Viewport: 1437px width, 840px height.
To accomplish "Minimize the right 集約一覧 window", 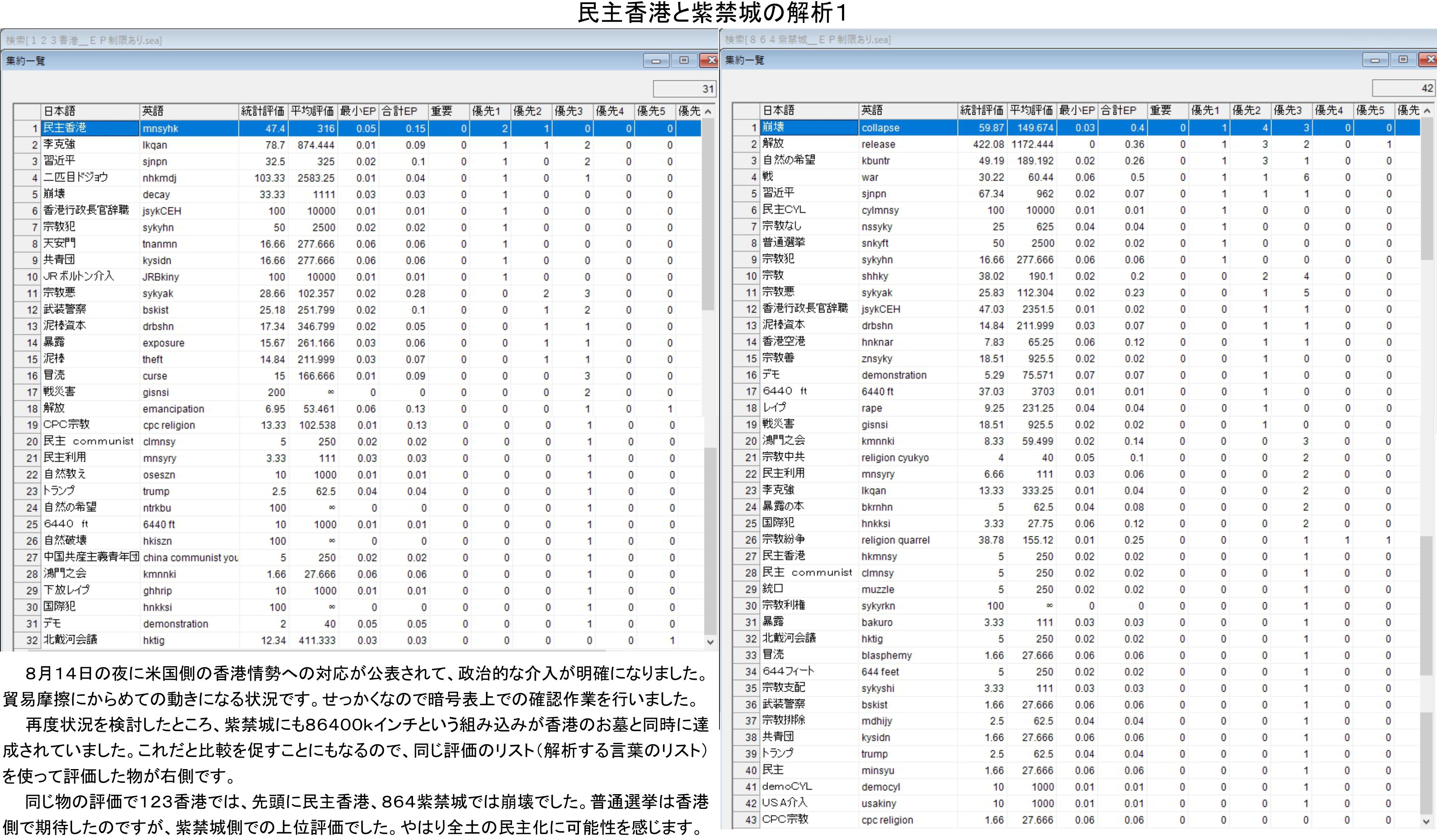I will tap(1375, 60).
